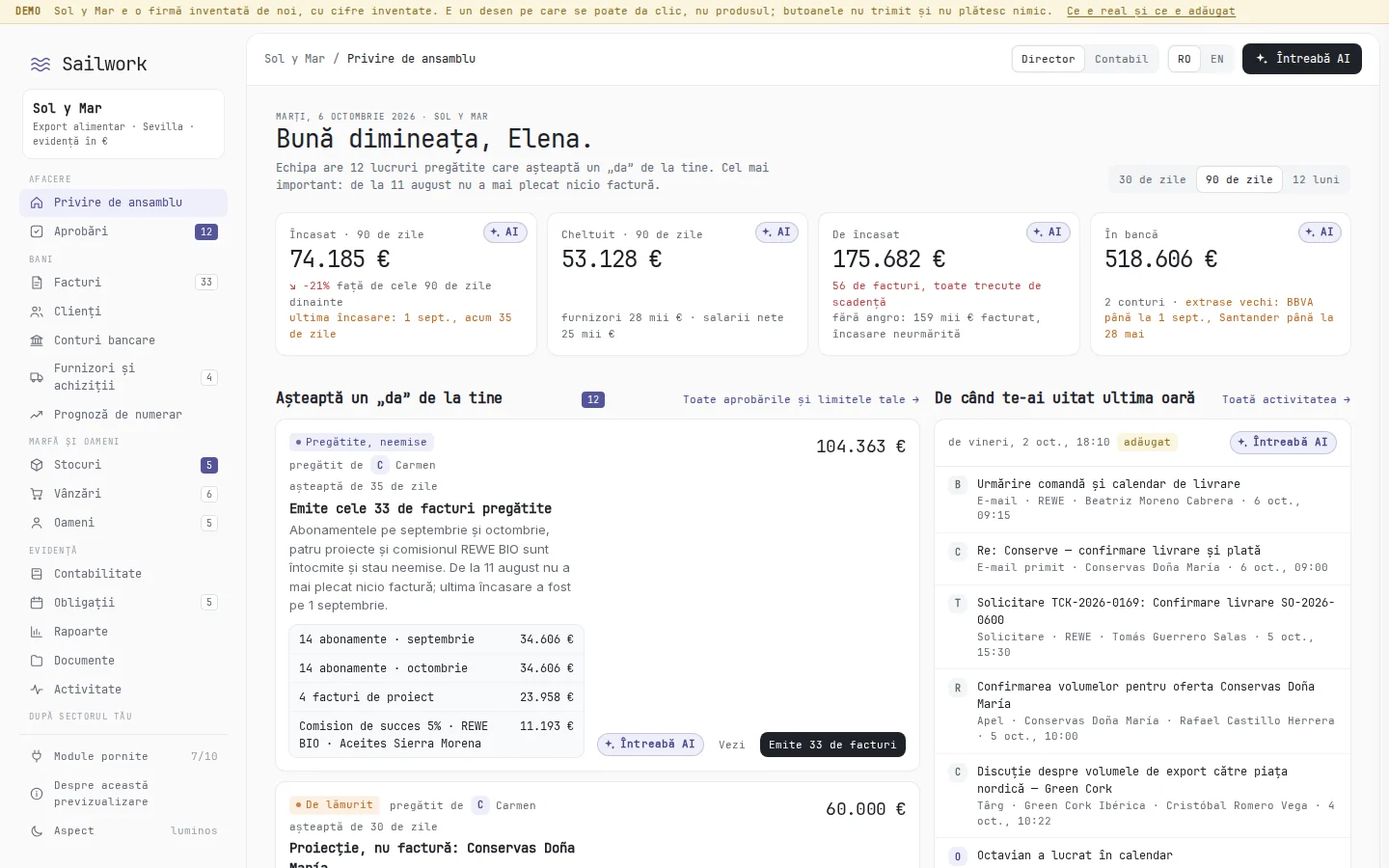Image resolution: width=1389 pixels, height=868 pixels.
Task: Toggle the Aspect luminos theme setting
Action: [x=123, y=830]
